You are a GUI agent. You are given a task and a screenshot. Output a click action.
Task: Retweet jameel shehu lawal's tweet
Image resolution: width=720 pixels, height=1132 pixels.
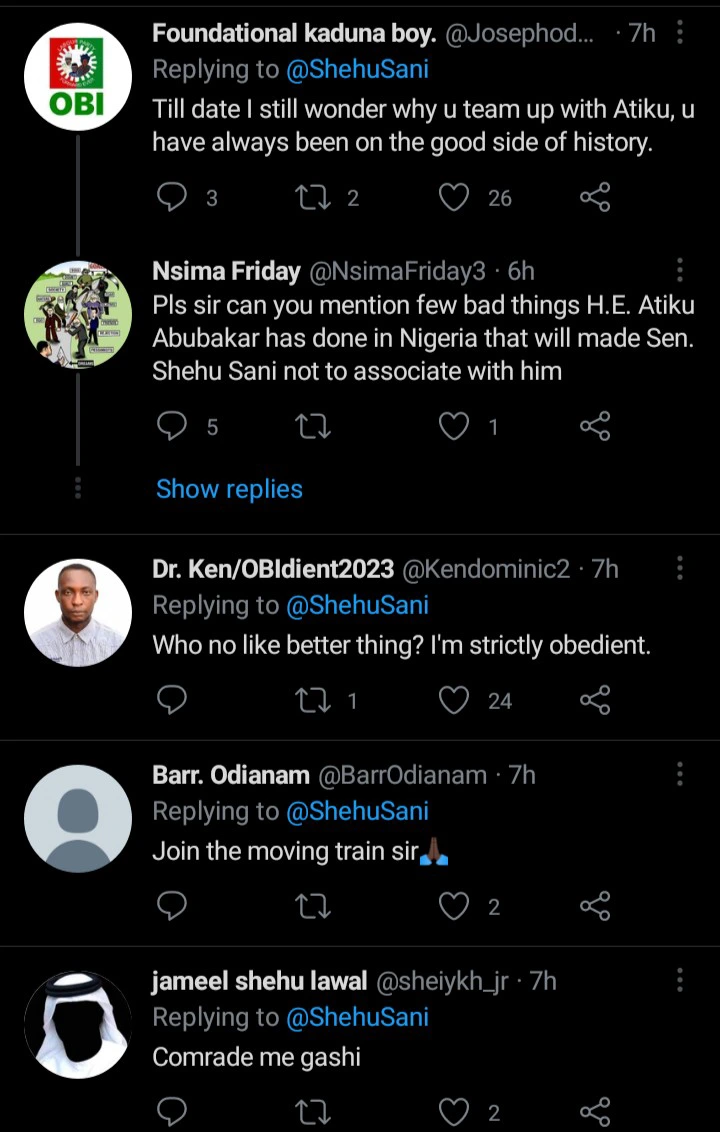[315, 1112]
